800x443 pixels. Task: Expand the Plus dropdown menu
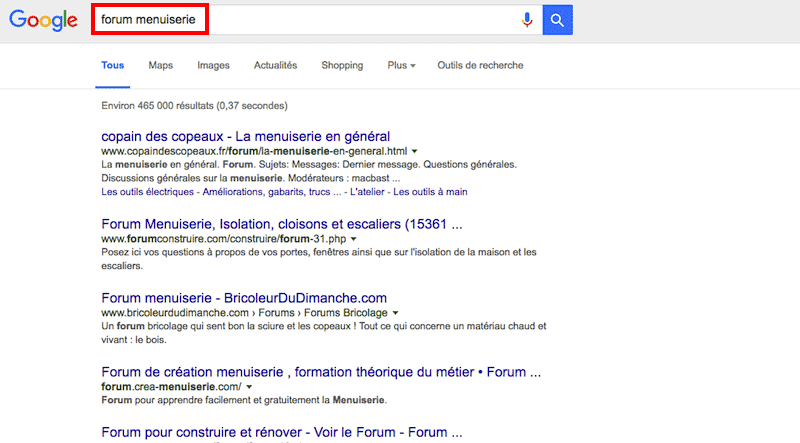[x=401, y=66]
